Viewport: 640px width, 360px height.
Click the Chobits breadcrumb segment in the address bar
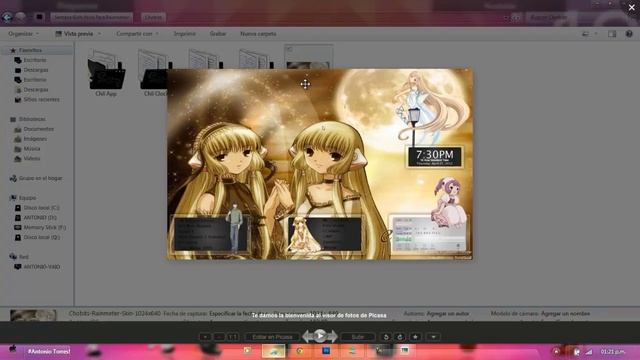pos(153,18)
